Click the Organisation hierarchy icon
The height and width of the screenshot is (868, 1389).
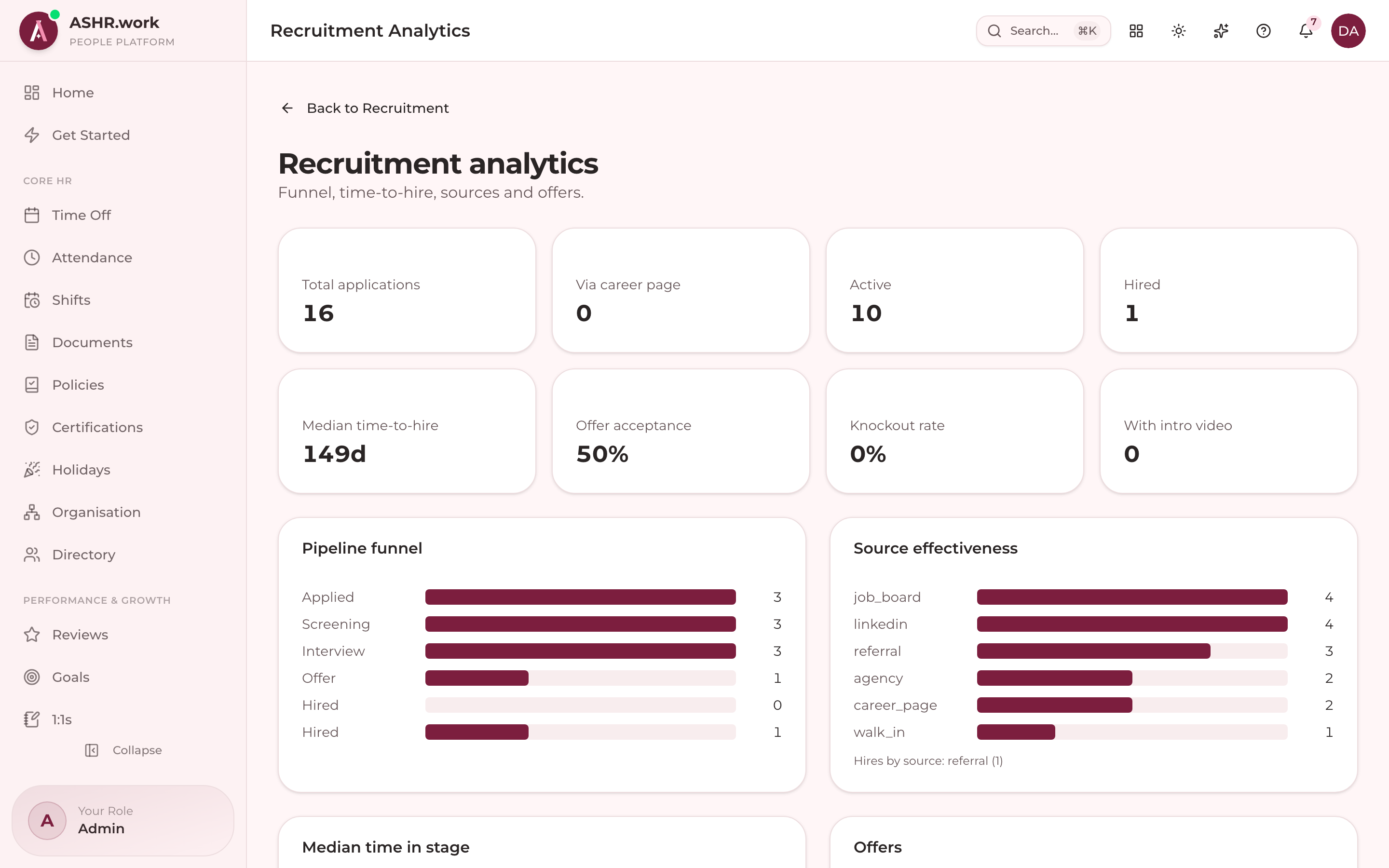tap(31, 512)
